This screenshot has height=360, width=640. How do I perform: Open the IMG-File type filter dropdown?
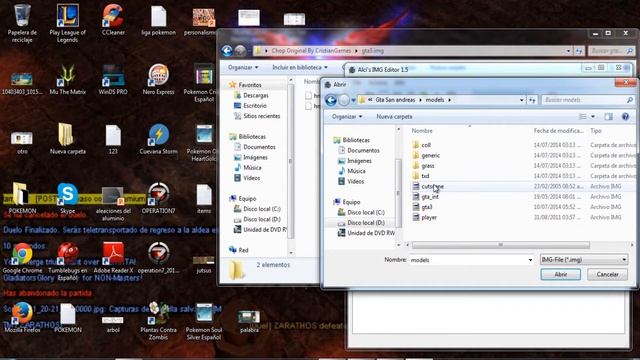(x=584, y=260)
